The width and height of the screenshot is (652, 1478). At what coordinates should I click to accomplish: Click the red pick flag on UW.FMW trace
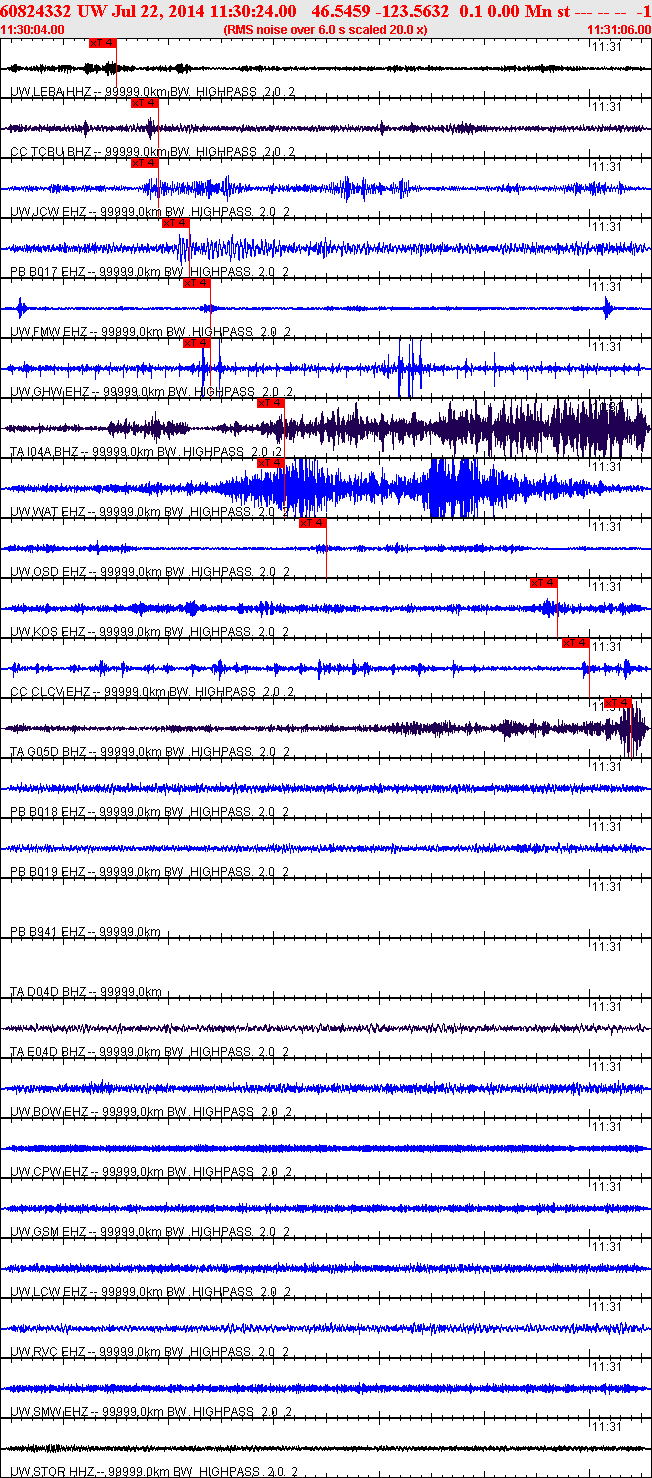point(196,283)
